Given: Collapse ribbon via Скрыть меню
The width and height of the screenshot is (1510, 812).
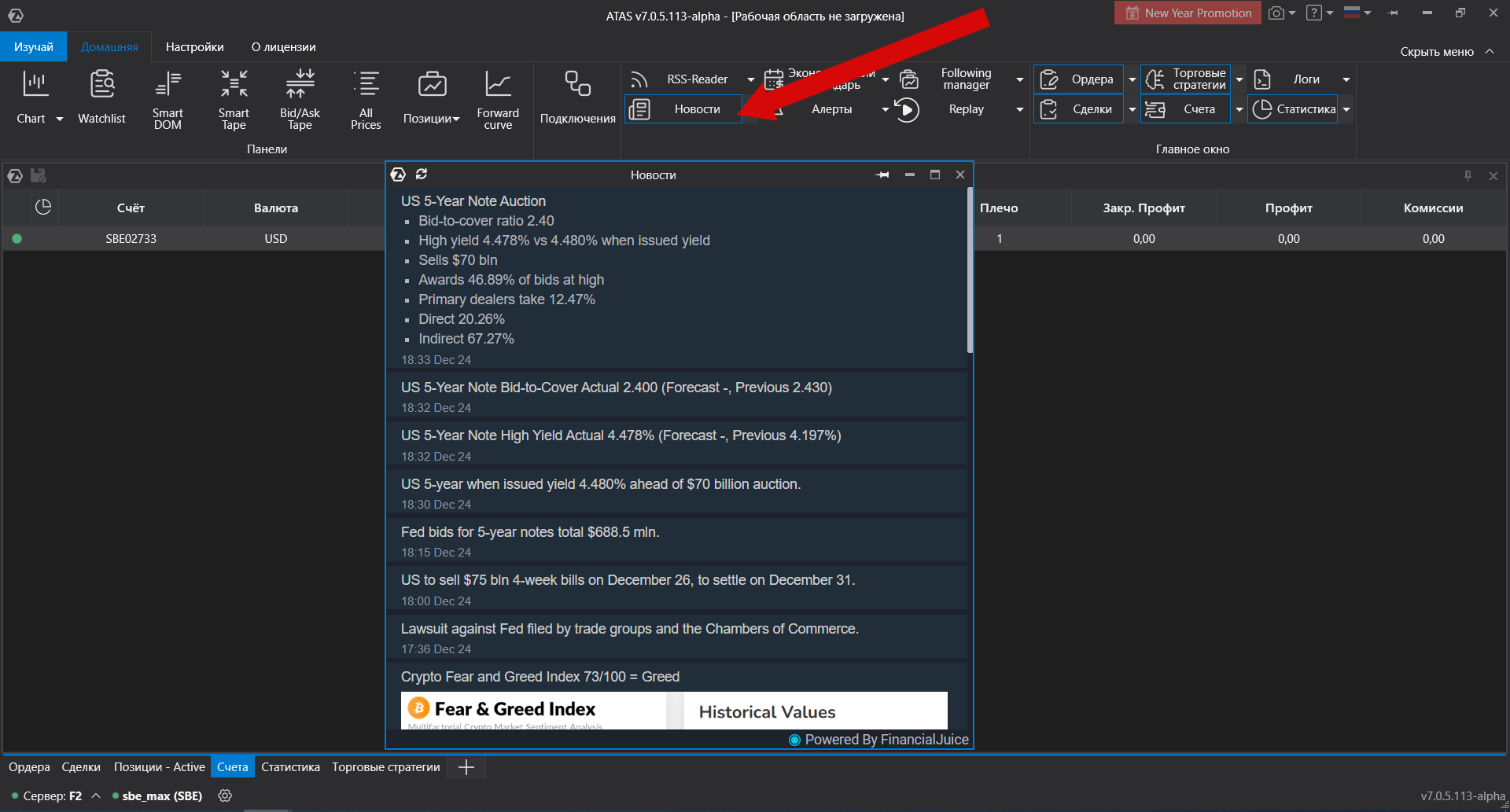Looking at the screenshot, I should pos(1446,51).
